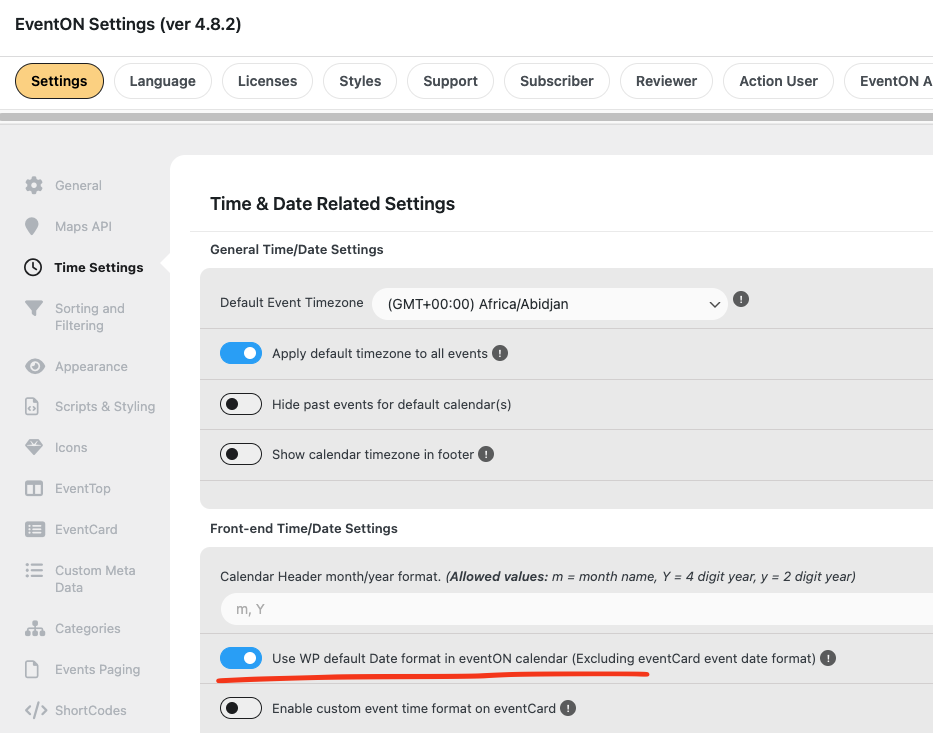Open ShortCodes section
Image resolution: width=933 pixels, height=733 pixels.
(90, 710)
